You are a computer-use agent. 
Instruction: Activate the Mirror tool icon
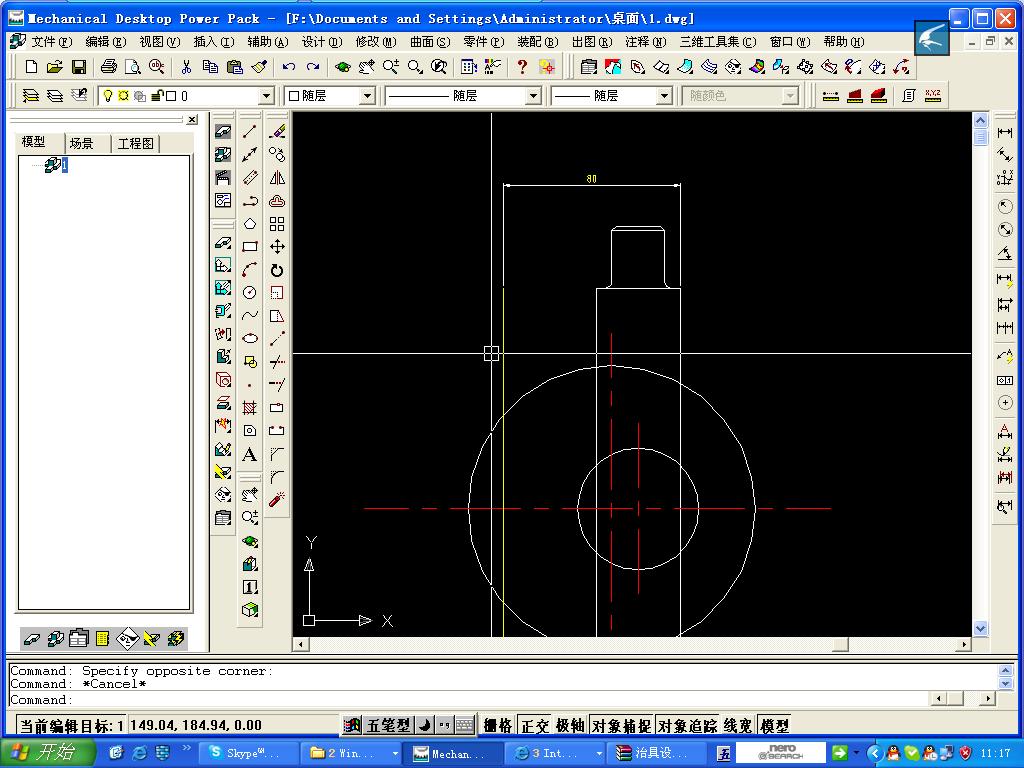277,177
